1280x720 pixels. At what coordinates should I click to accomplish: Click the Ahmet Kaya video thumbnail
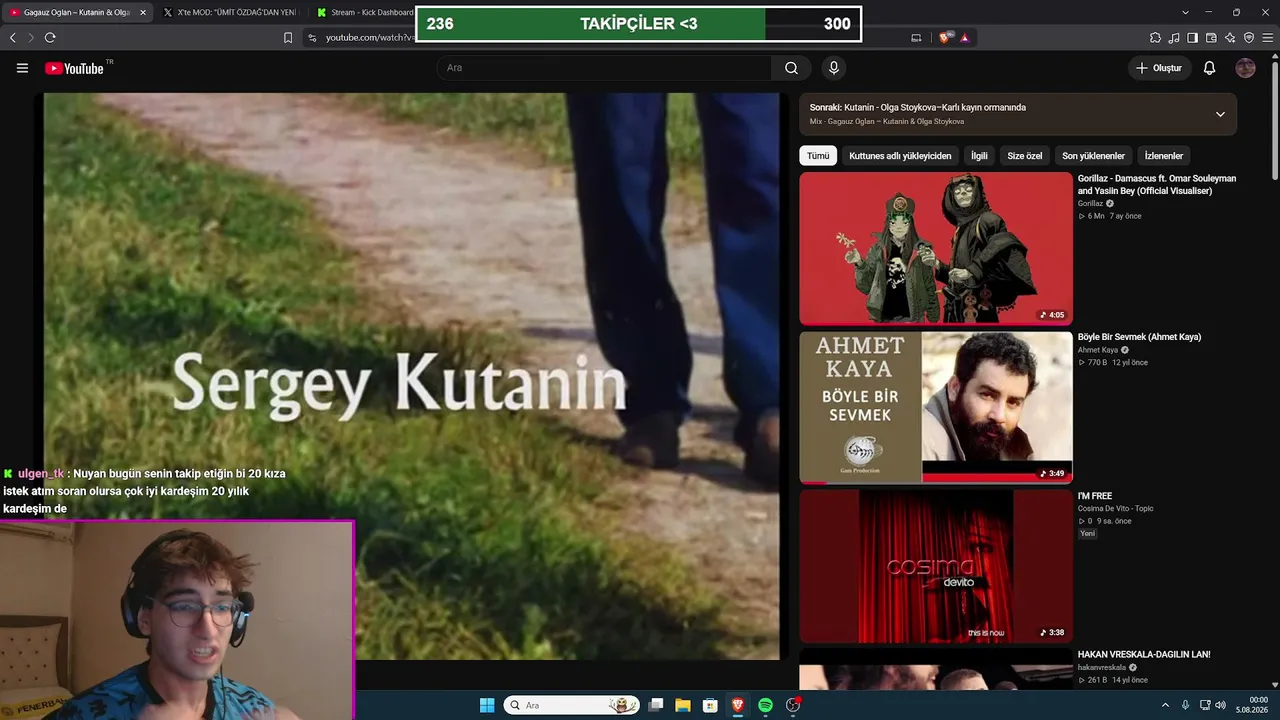(x=936, y=407)
